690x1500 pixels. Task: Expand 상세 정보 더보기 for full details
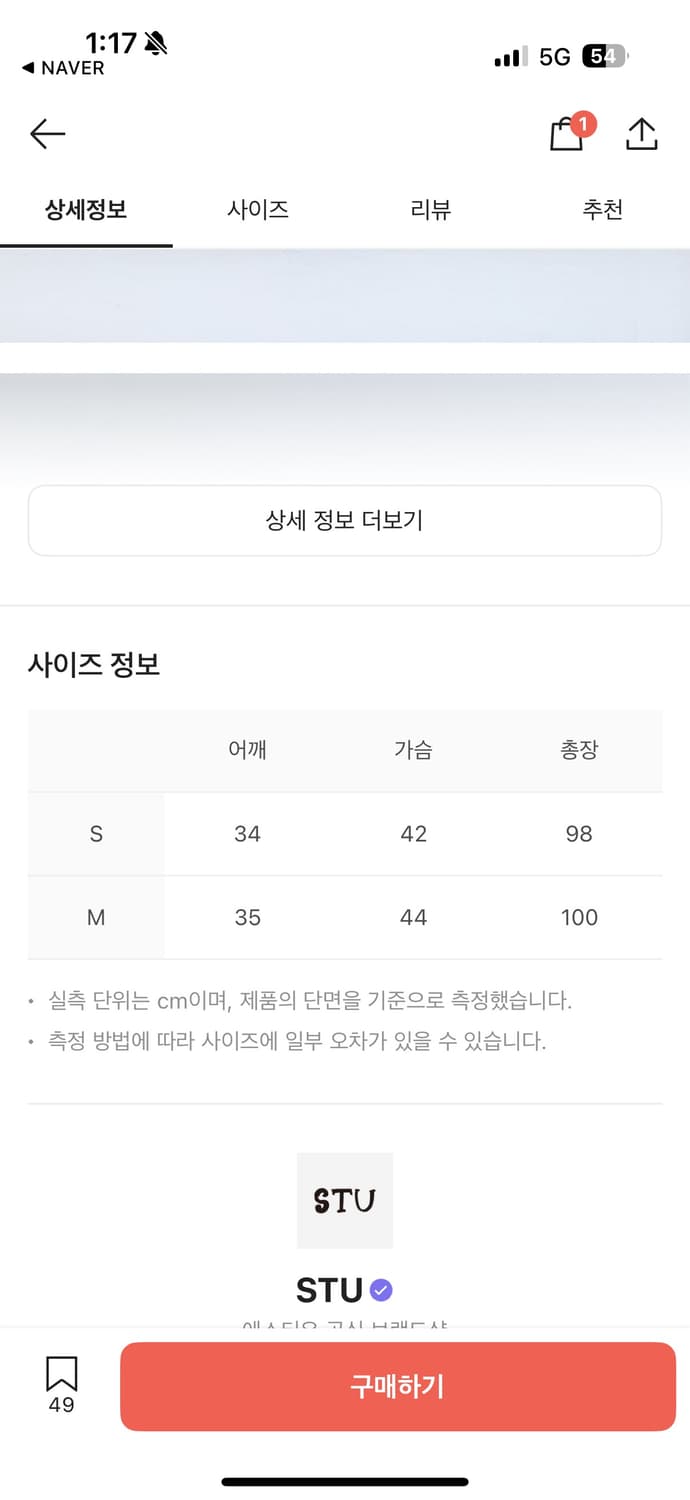click(345, 520)
